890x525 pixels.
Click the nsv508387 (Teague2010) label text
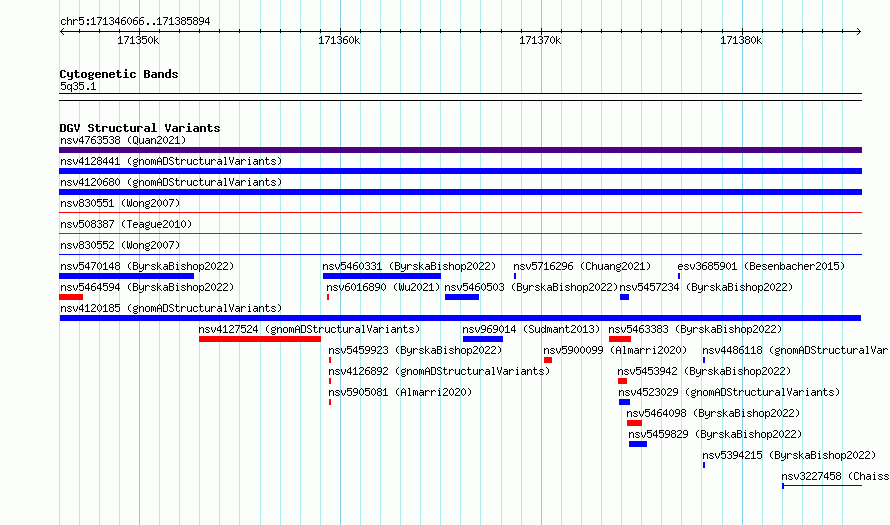pos(126,224)
